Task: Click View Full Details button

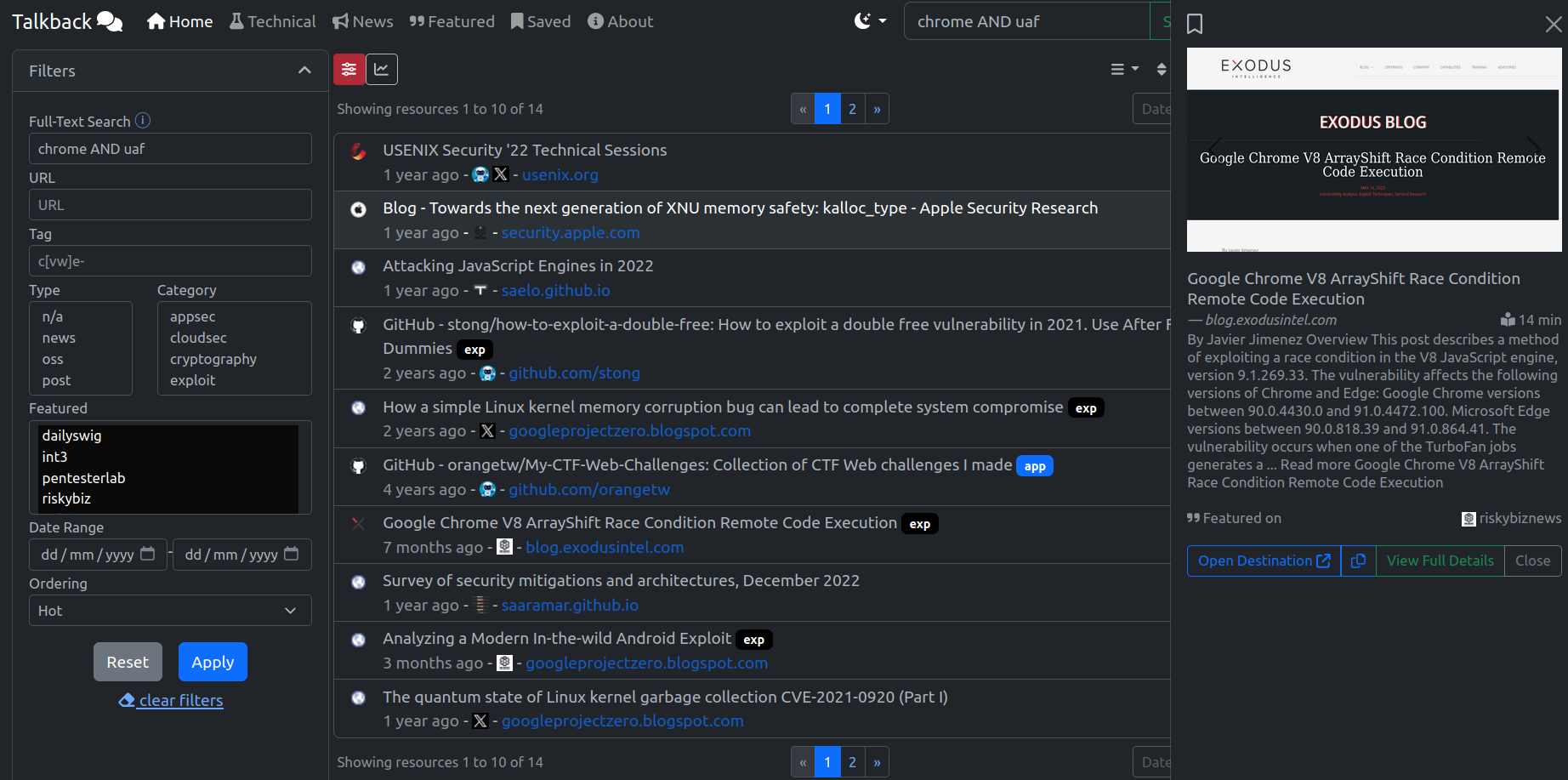Action: click(x=1440, y=561)
